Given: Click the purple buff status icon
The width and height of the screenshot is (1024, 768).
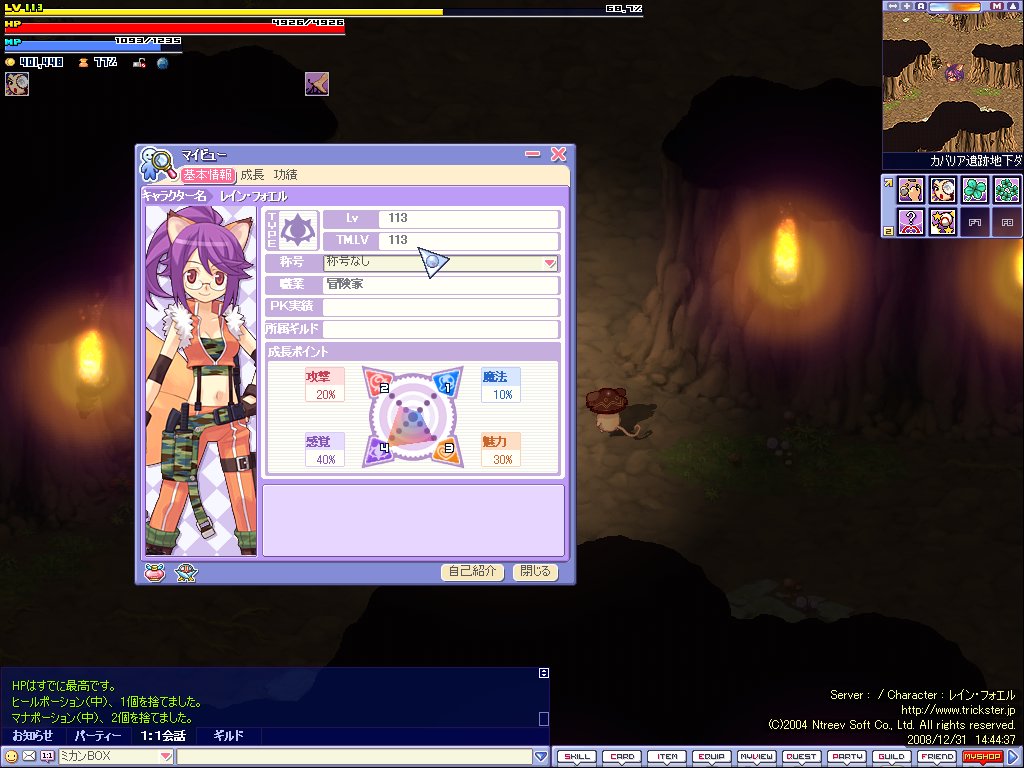Looking at the screenshot, I should (317, 84).
